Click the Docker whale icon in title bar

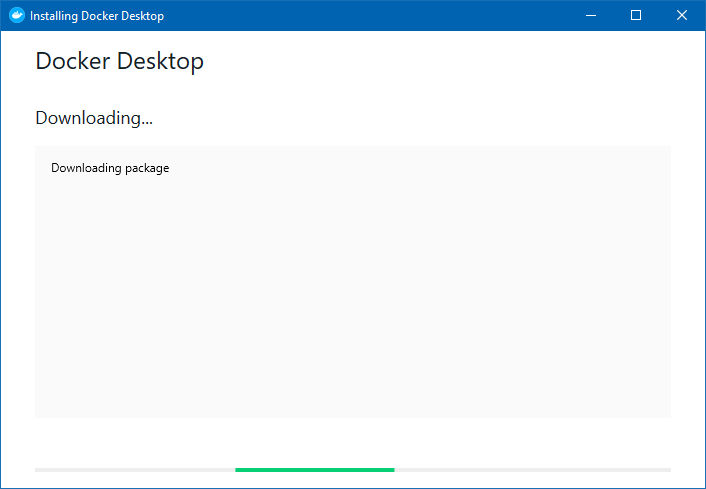tap(17, 15)
